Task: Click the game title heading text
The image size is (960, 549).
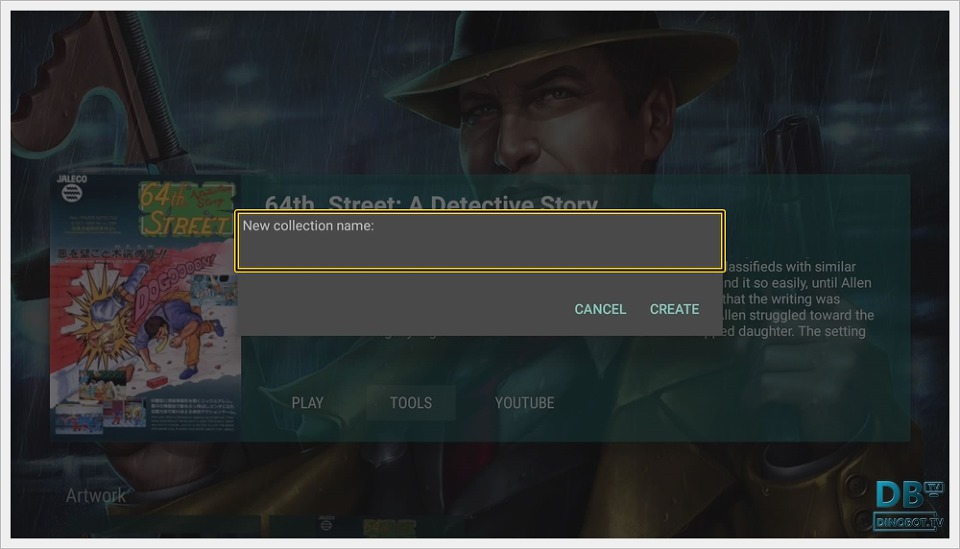Action: tap(432, 204)
